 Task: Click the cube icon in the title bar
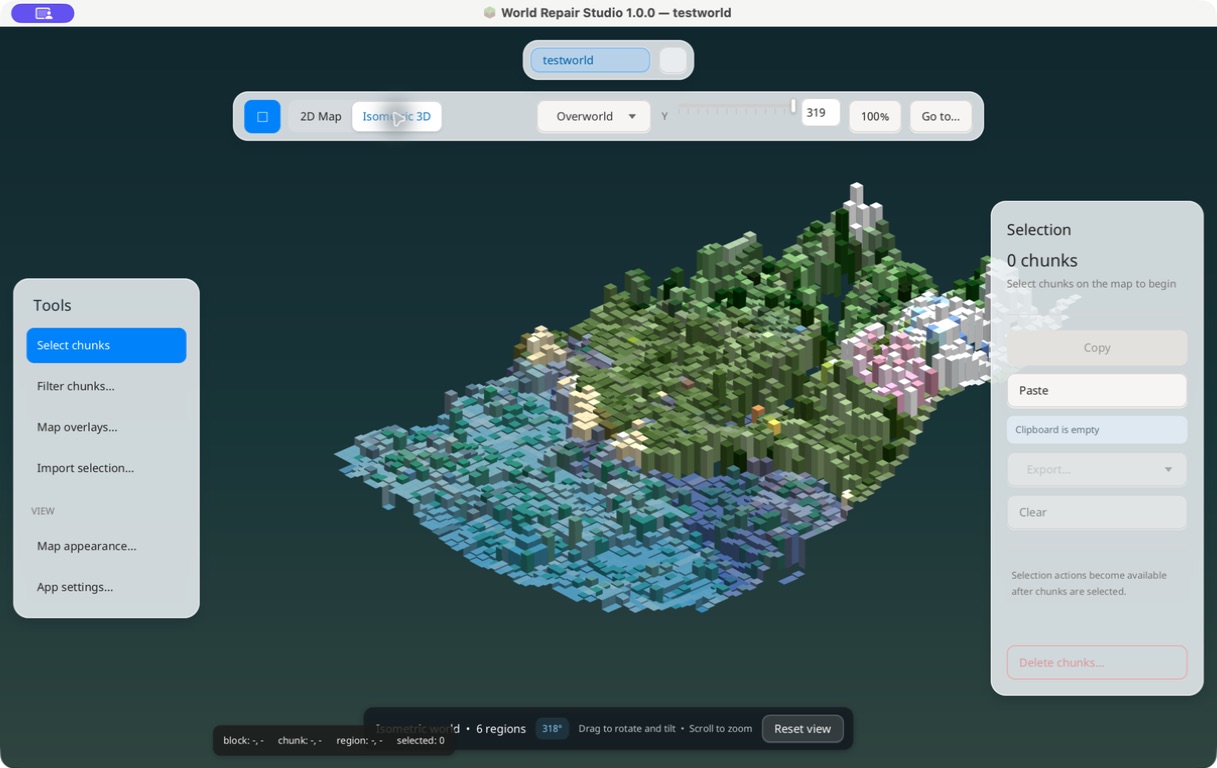(489, 13)
